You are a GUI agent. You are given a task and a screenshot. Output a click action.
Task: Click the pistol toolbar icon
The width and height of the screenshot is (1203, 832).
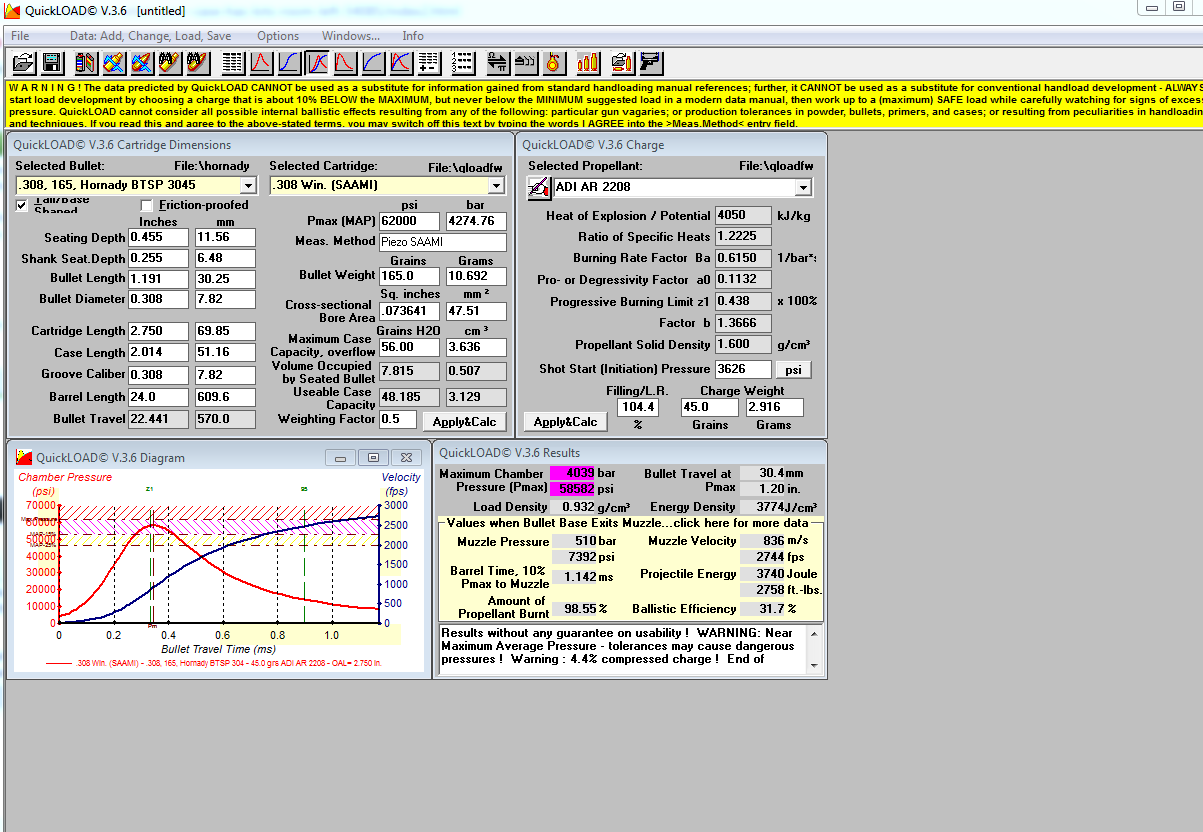pyautogui.click(x=651, y=63)
